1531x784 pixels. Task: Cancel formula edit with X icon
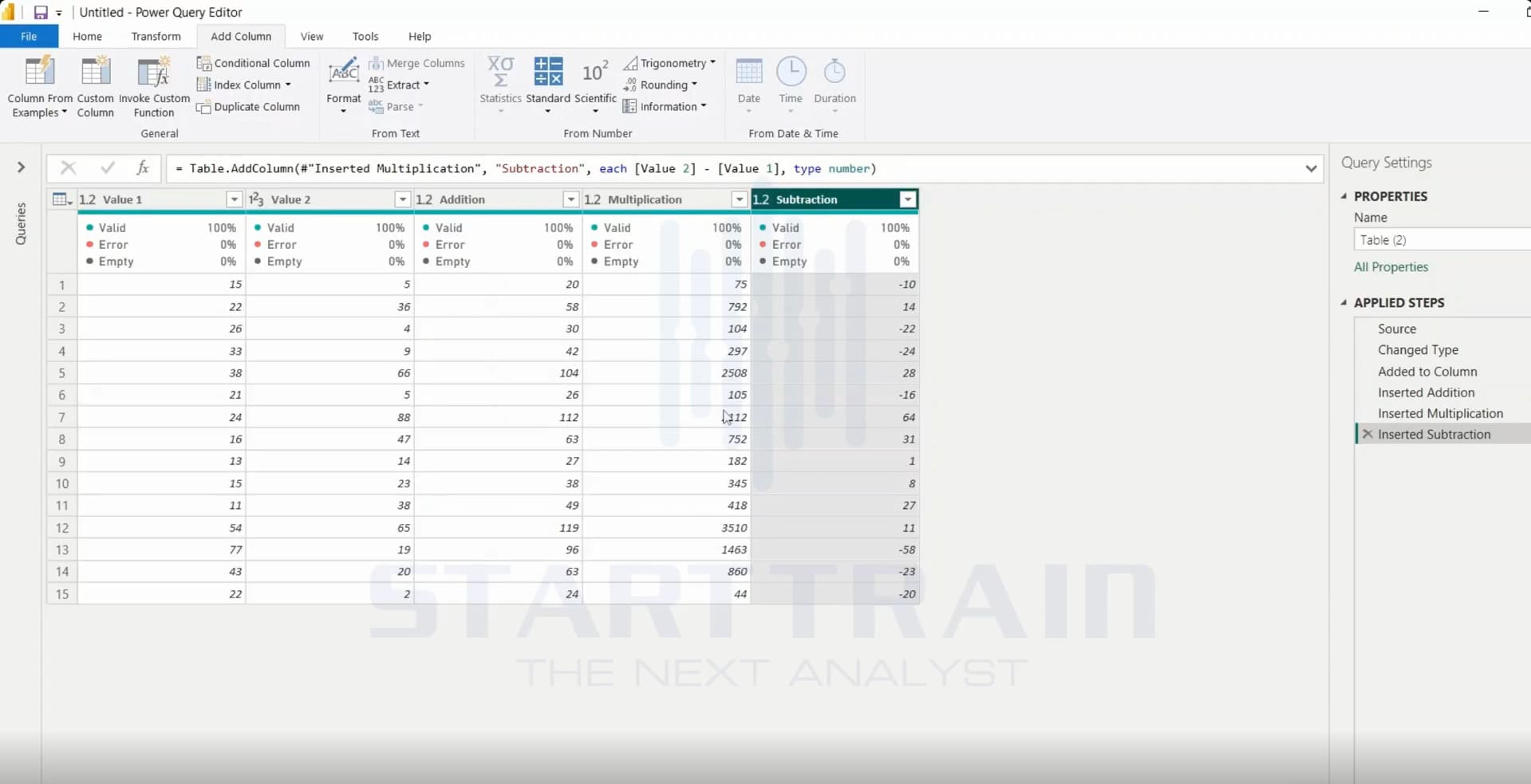[x=69, y=168]
